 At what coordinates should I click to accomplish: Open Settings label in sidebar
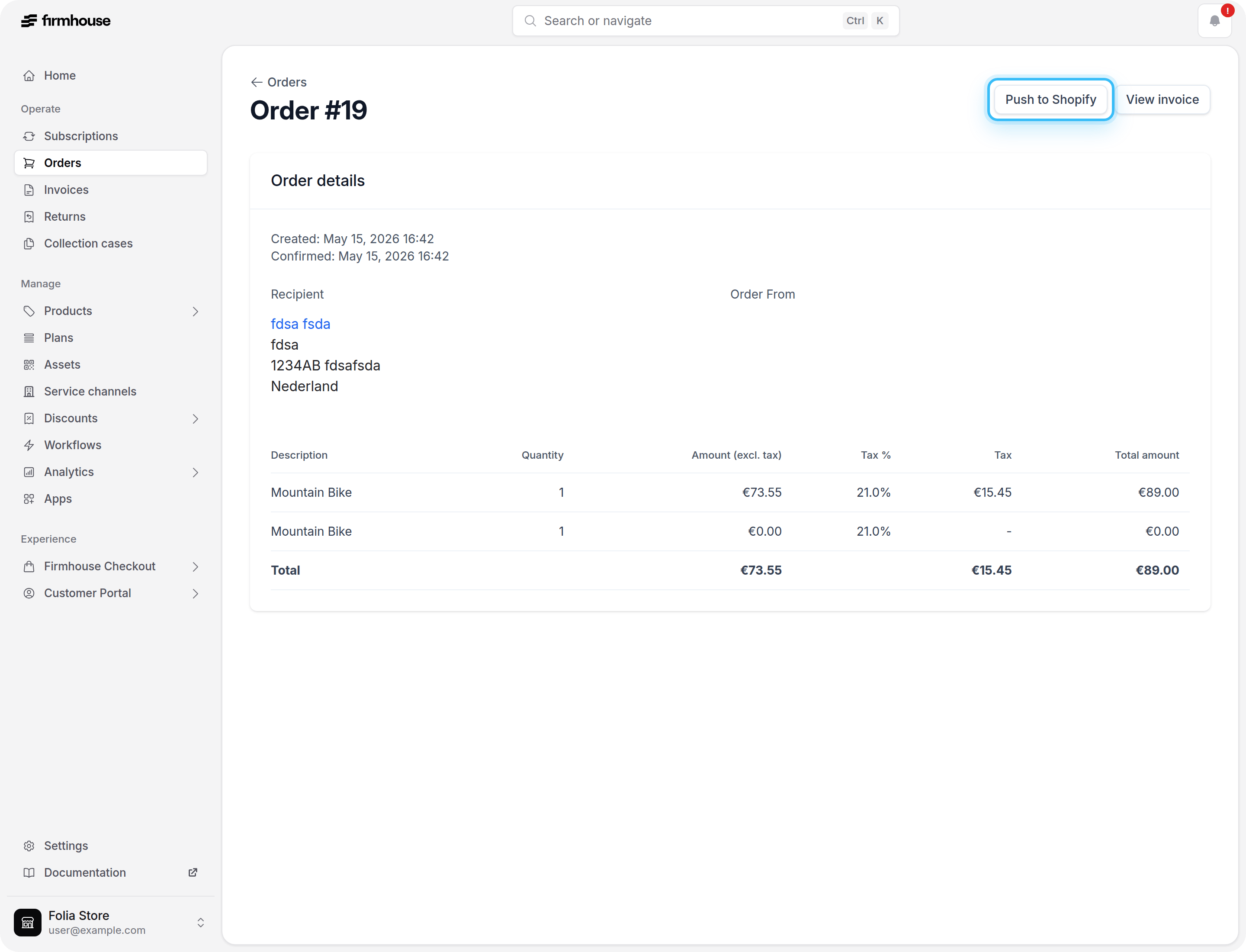[x=66, y=846]
